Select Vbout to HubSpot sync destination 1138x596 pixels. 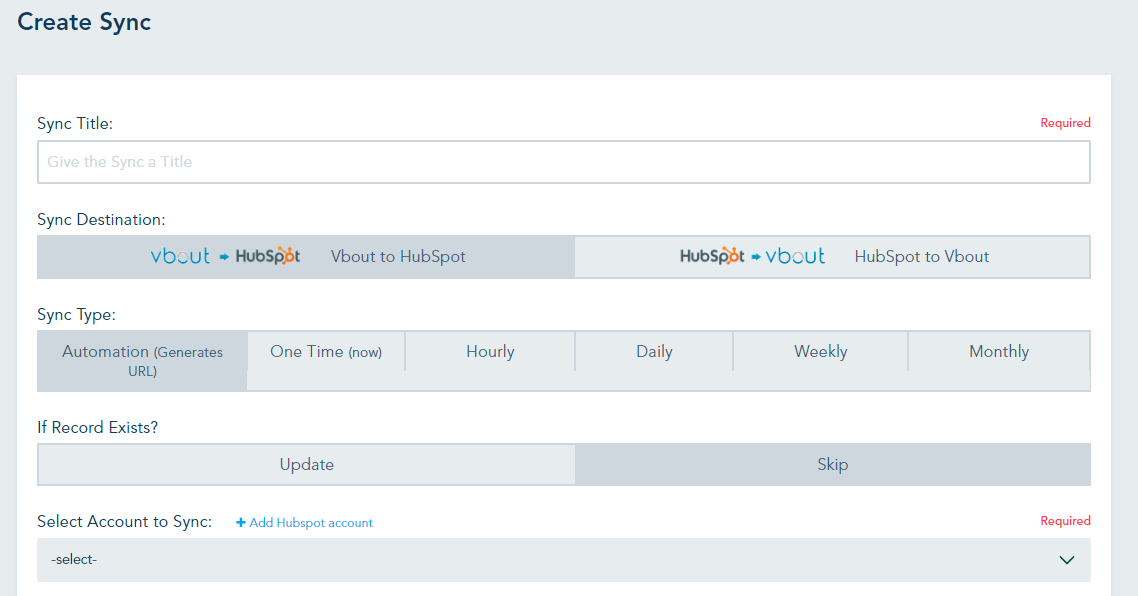306,256
